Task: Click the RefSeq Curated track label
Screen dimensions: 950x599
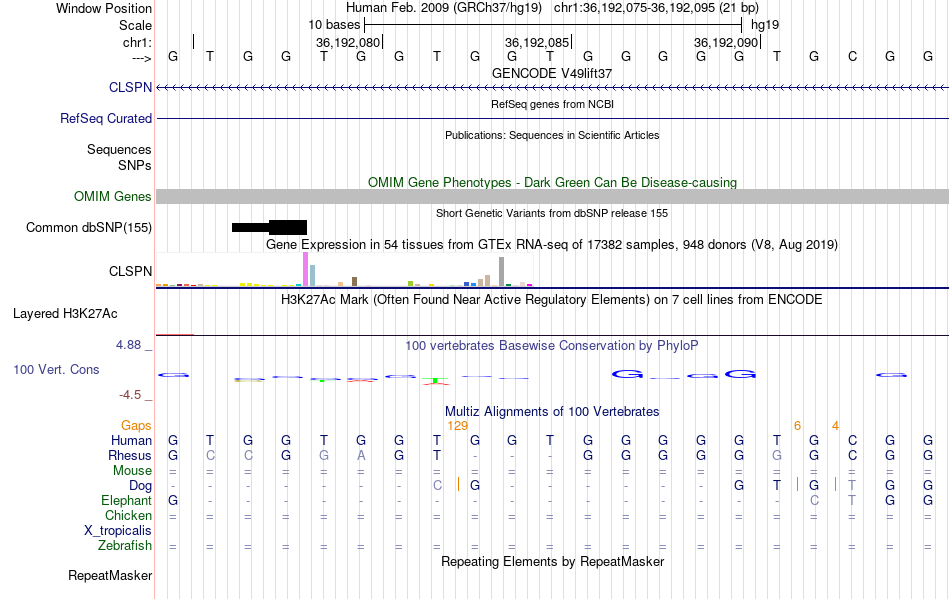Action: pyautogui.click(x=105, y=118)
